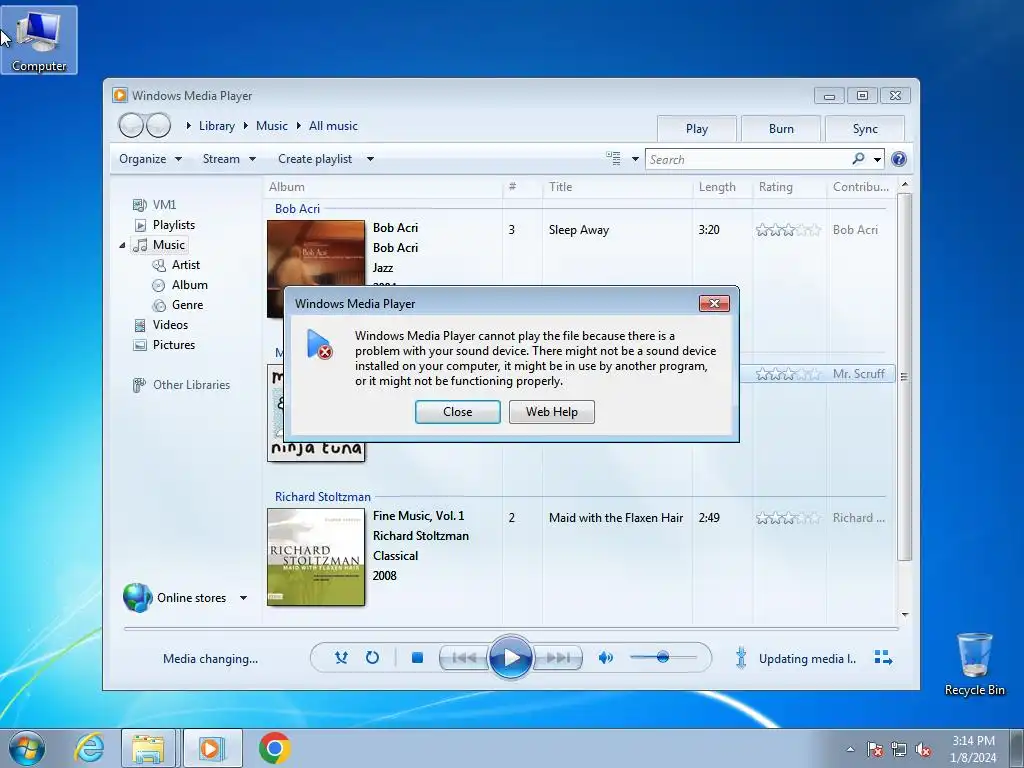Open the Sync tab
The width and height of the screenshot is (1024, 768).
(x=865, y=129)
